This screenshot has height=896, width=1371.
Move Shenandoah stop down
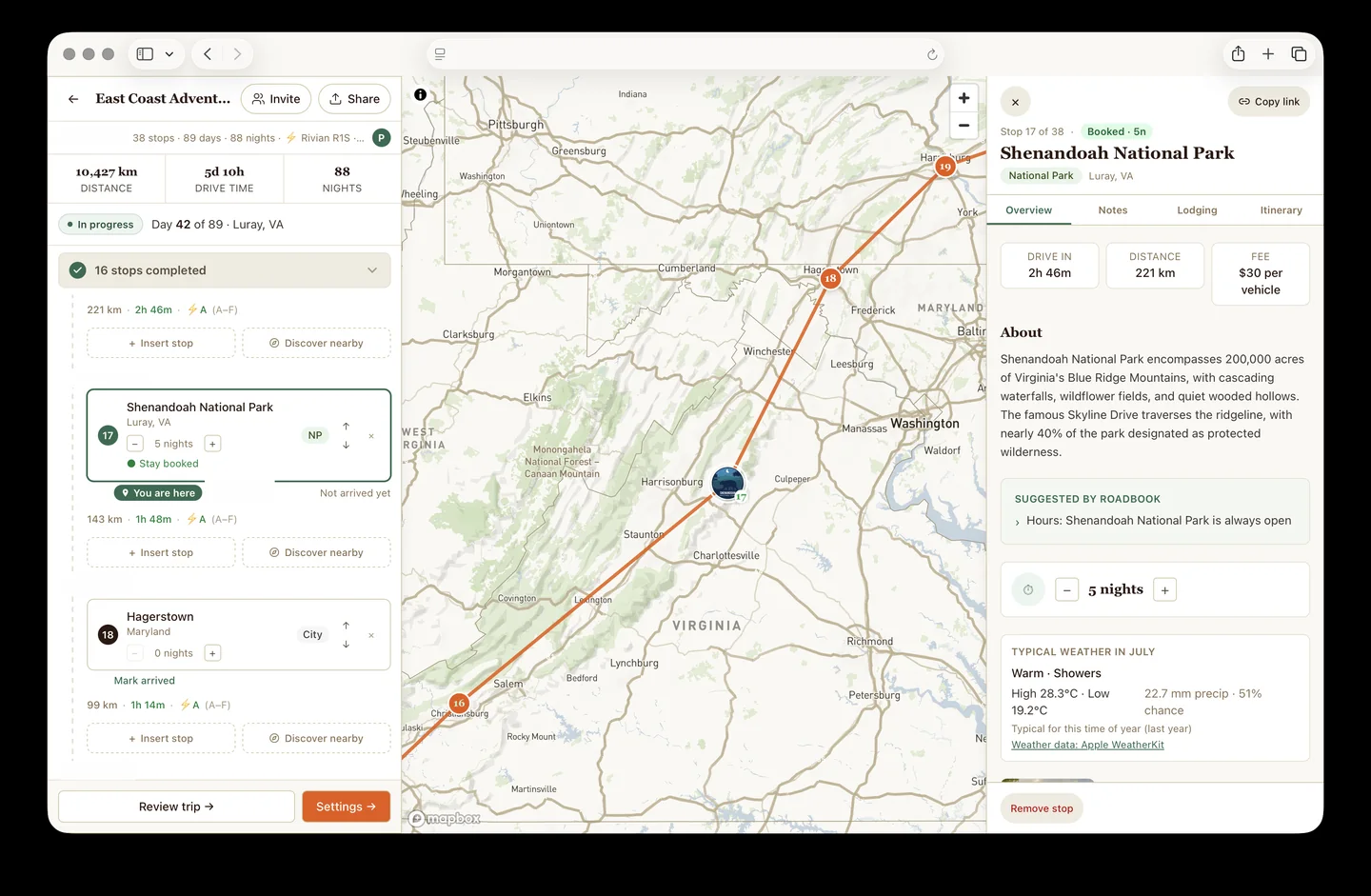[x=346, y=445]
